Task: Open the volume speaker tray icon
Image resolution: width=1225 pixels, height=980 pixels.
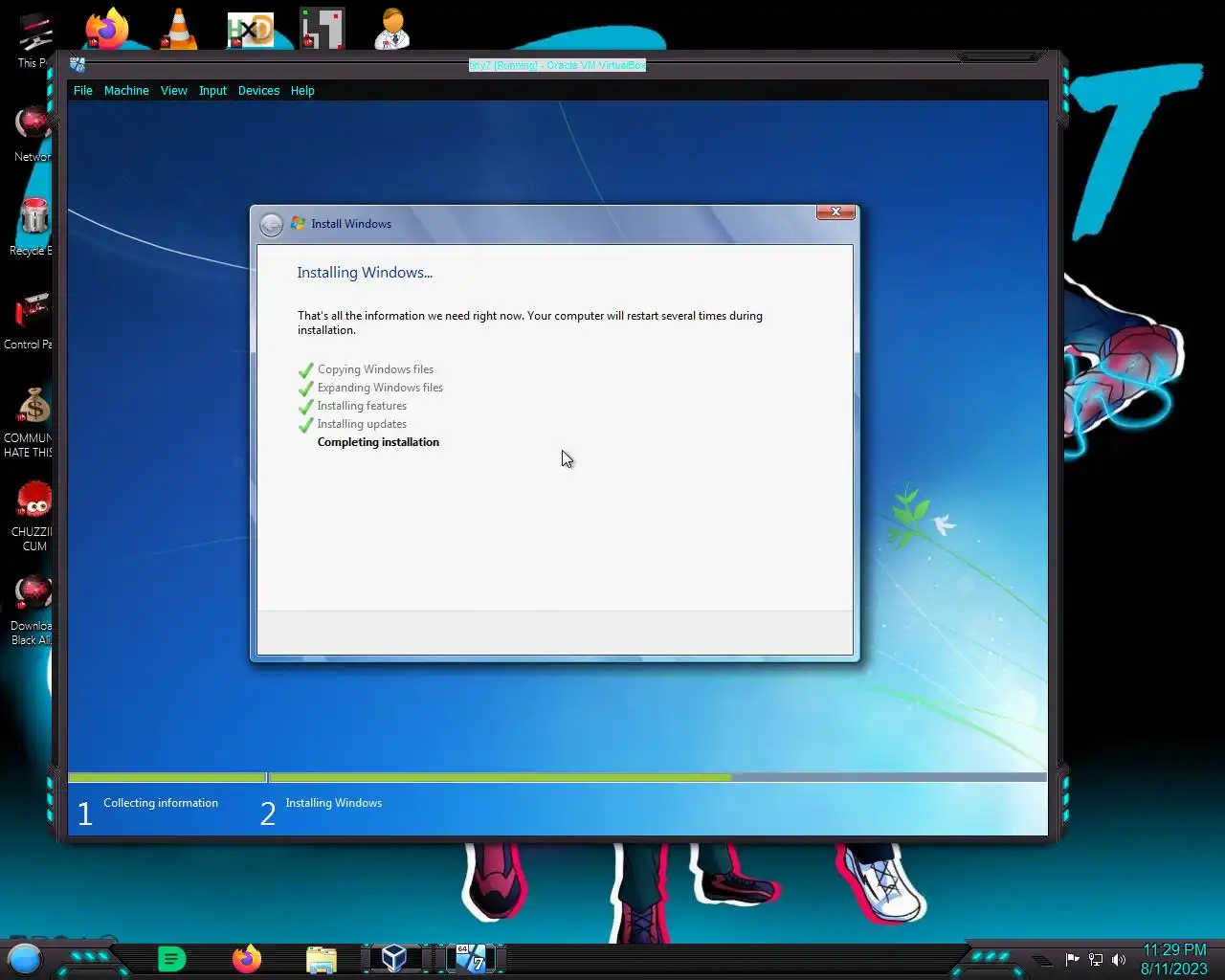Action: pos(1119,960)
